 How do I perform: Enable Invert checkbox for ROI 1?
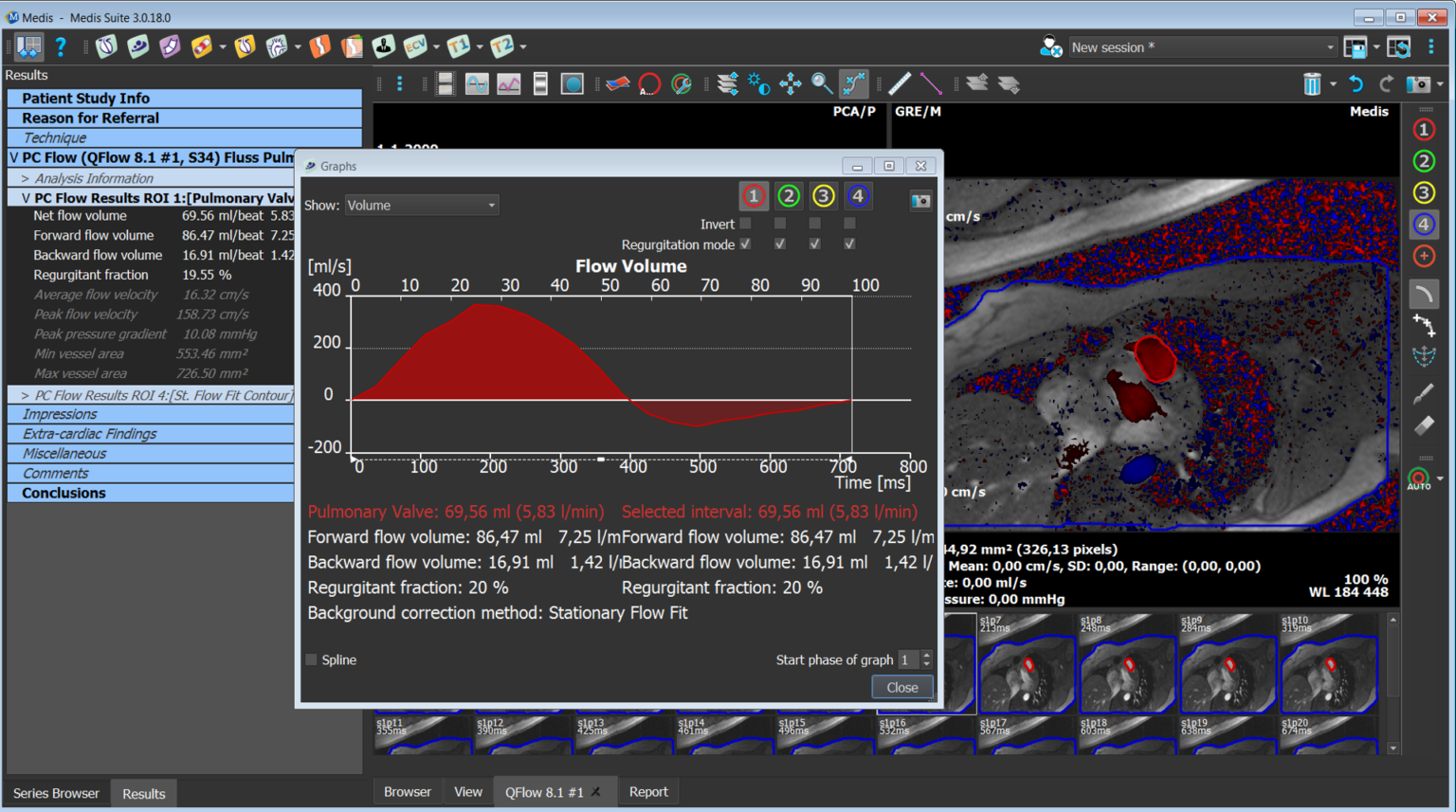(x=746, y=224)
